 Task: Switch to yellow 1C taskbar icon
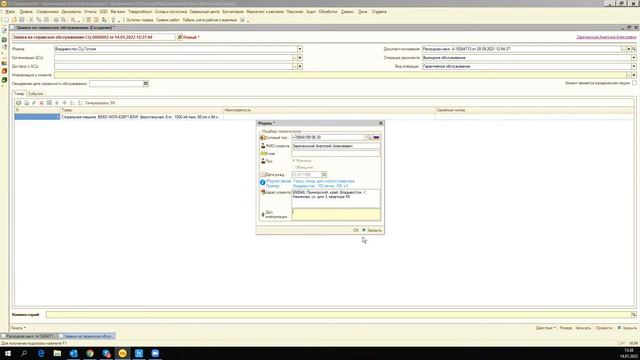click(122, 353)
